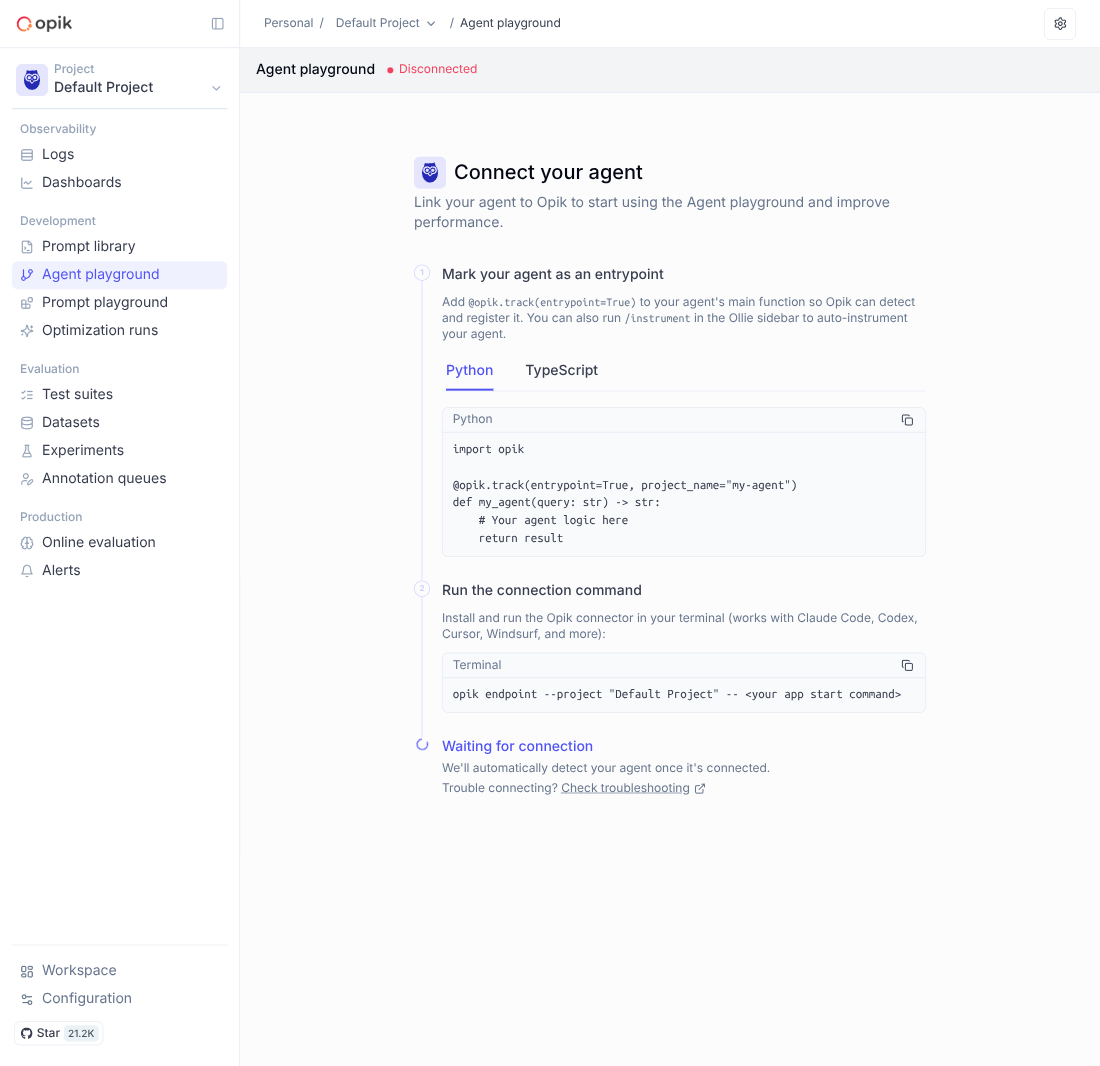Switch to the Python tab
The image size is (1100, 1066).
coord(469,370)
